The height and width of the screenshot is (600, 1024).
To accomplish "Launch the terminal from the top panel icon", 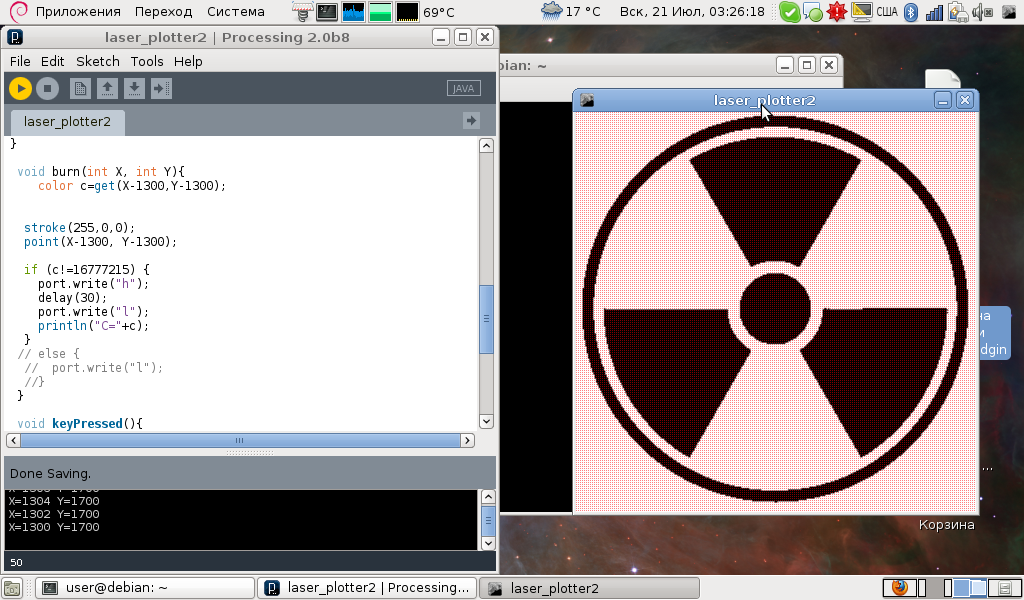I will coord(327,12).
